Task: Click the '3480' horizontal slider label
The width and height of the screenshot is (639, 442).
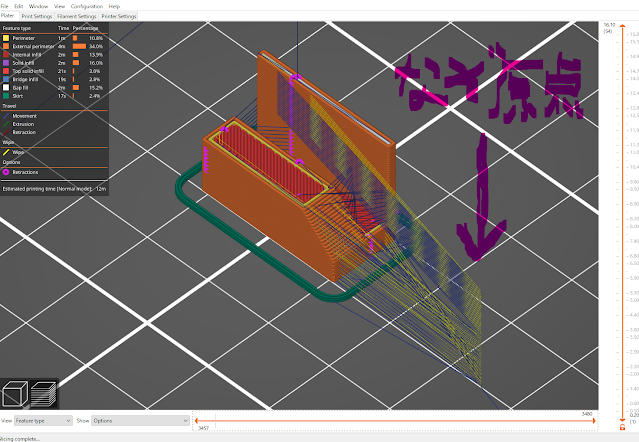Action: (x=587, y=414)
